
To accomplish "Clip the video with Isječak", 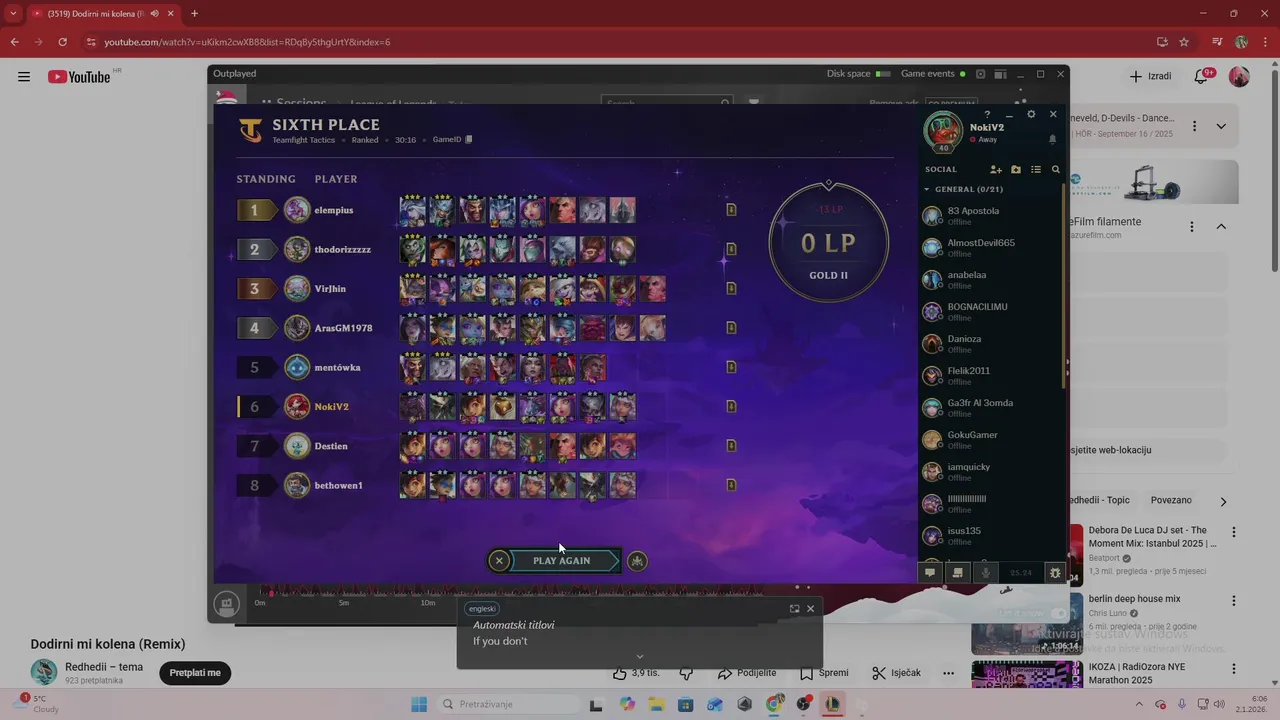I will pyautogui.click(x=896, y=673).
